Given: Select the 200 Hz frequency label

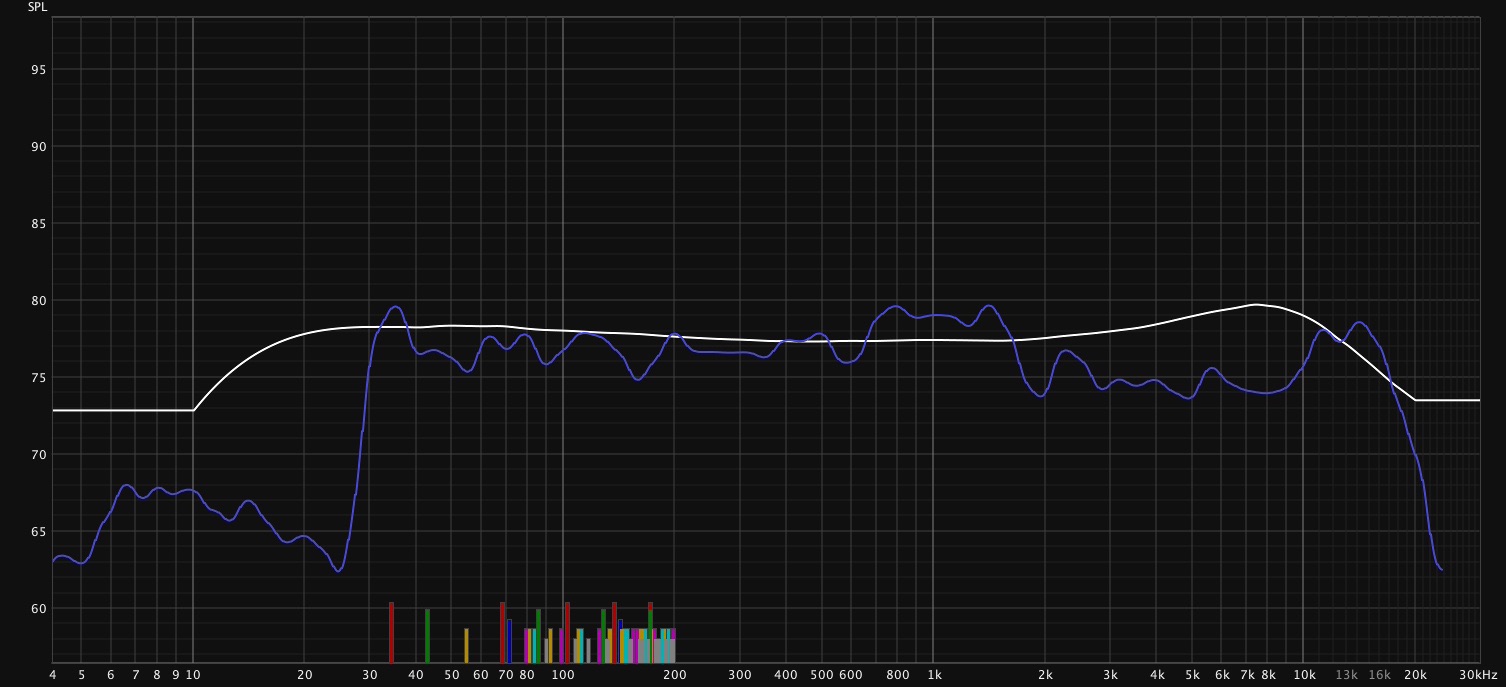Looking at the screenshot, I should pos(675,675).
